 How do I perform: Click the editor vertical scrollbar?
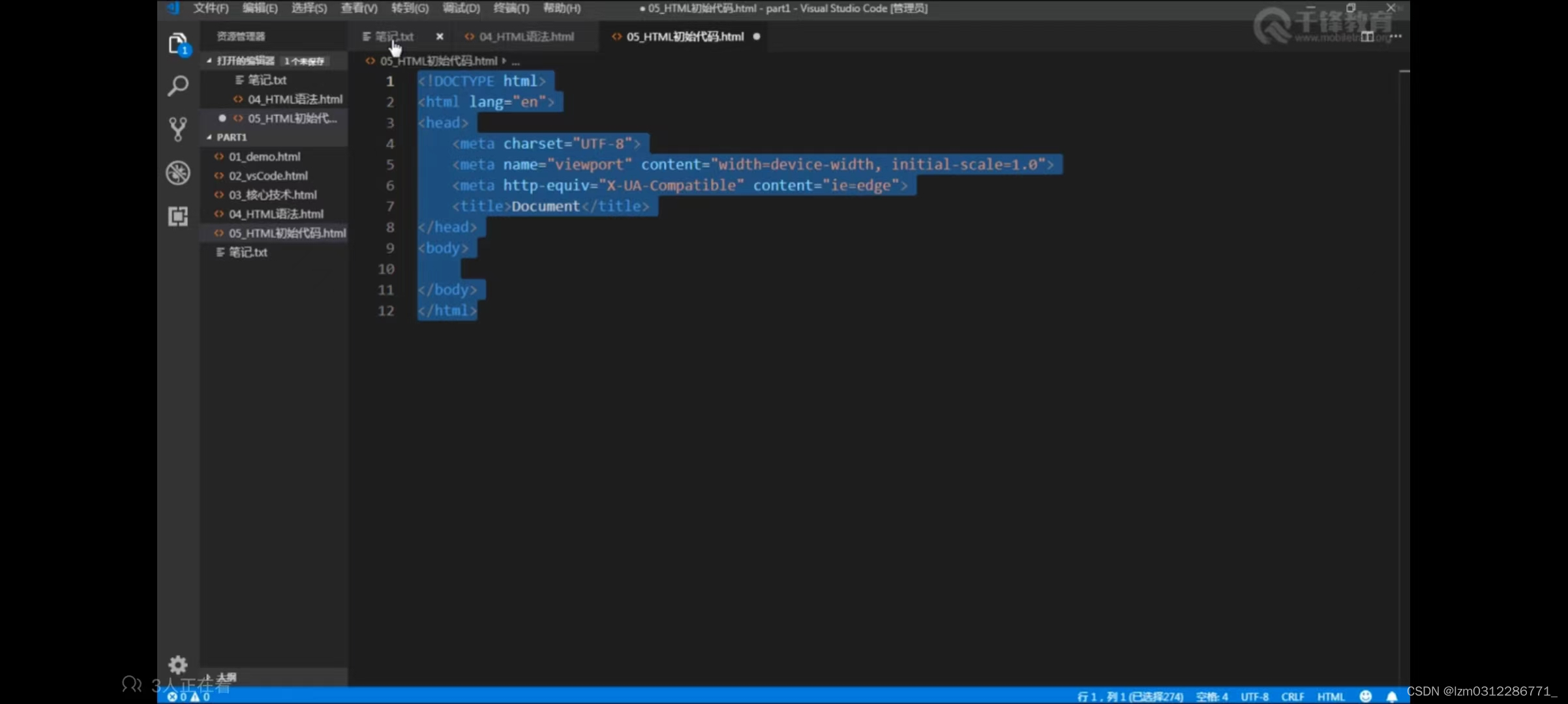pyautogui.click(x=1404, y=378)
